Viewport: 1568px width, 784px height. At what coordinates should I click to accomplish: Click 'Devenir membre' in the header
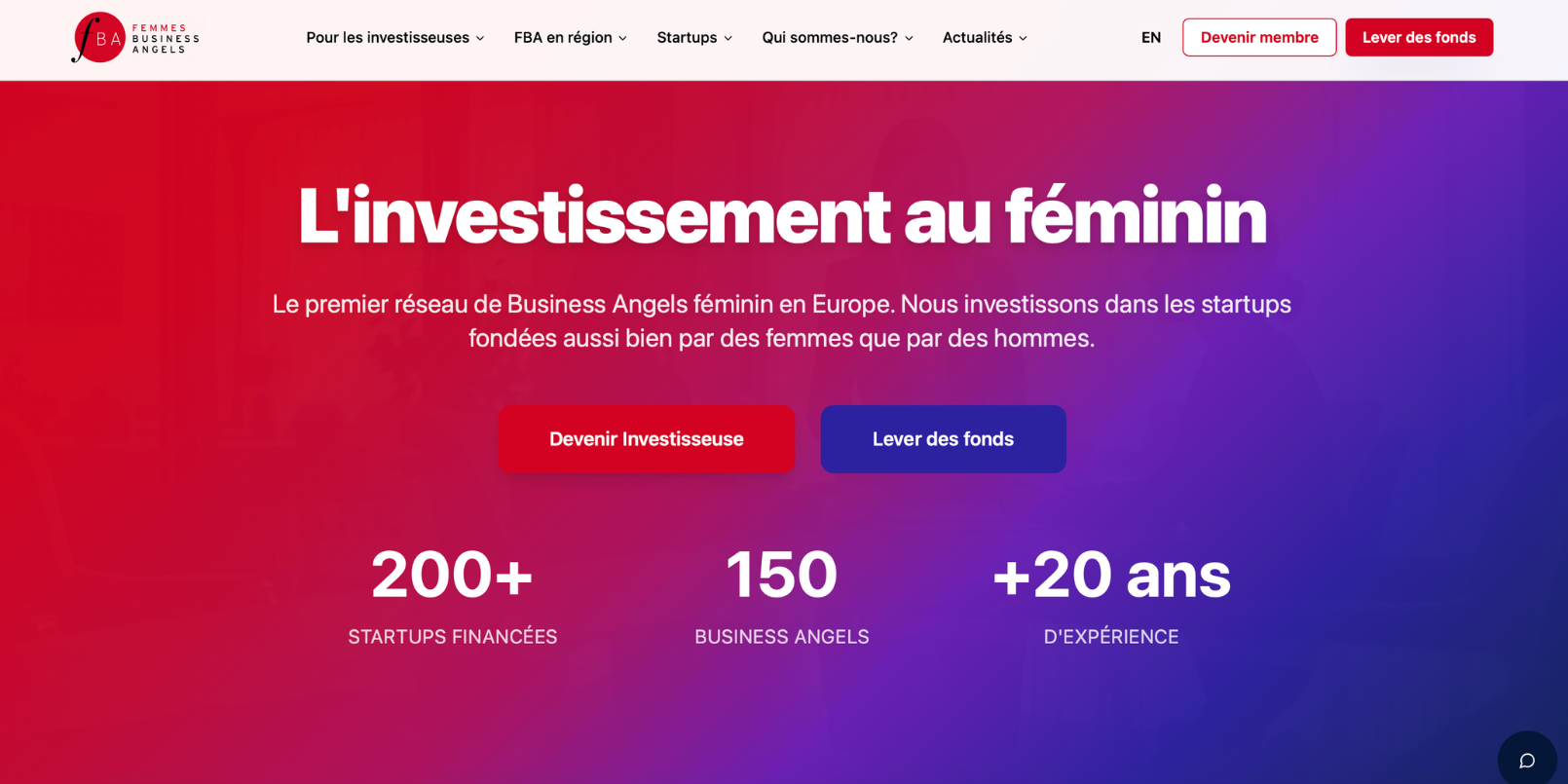pyautogui.click(x=1259, y=37)
